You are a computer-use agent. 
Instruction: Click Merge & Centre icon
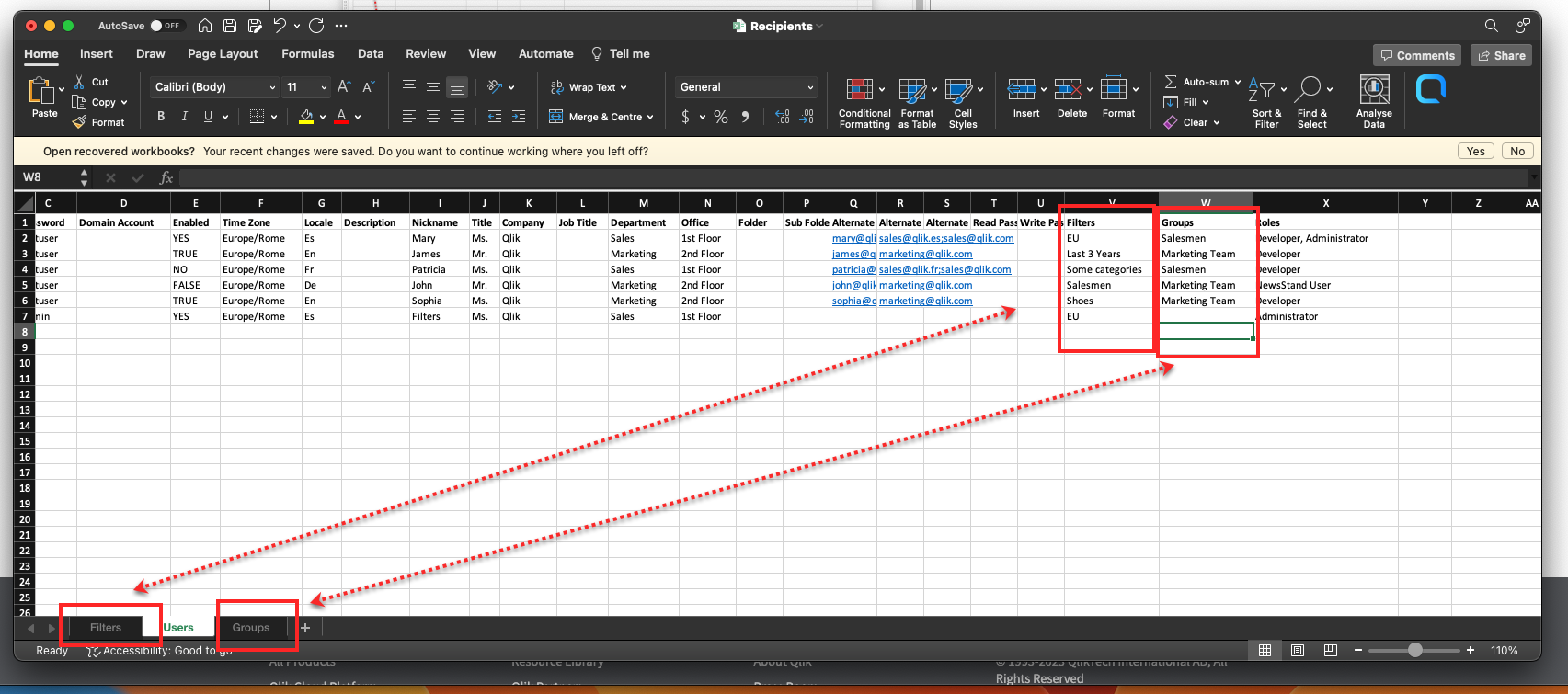click(x=556, y=117)
